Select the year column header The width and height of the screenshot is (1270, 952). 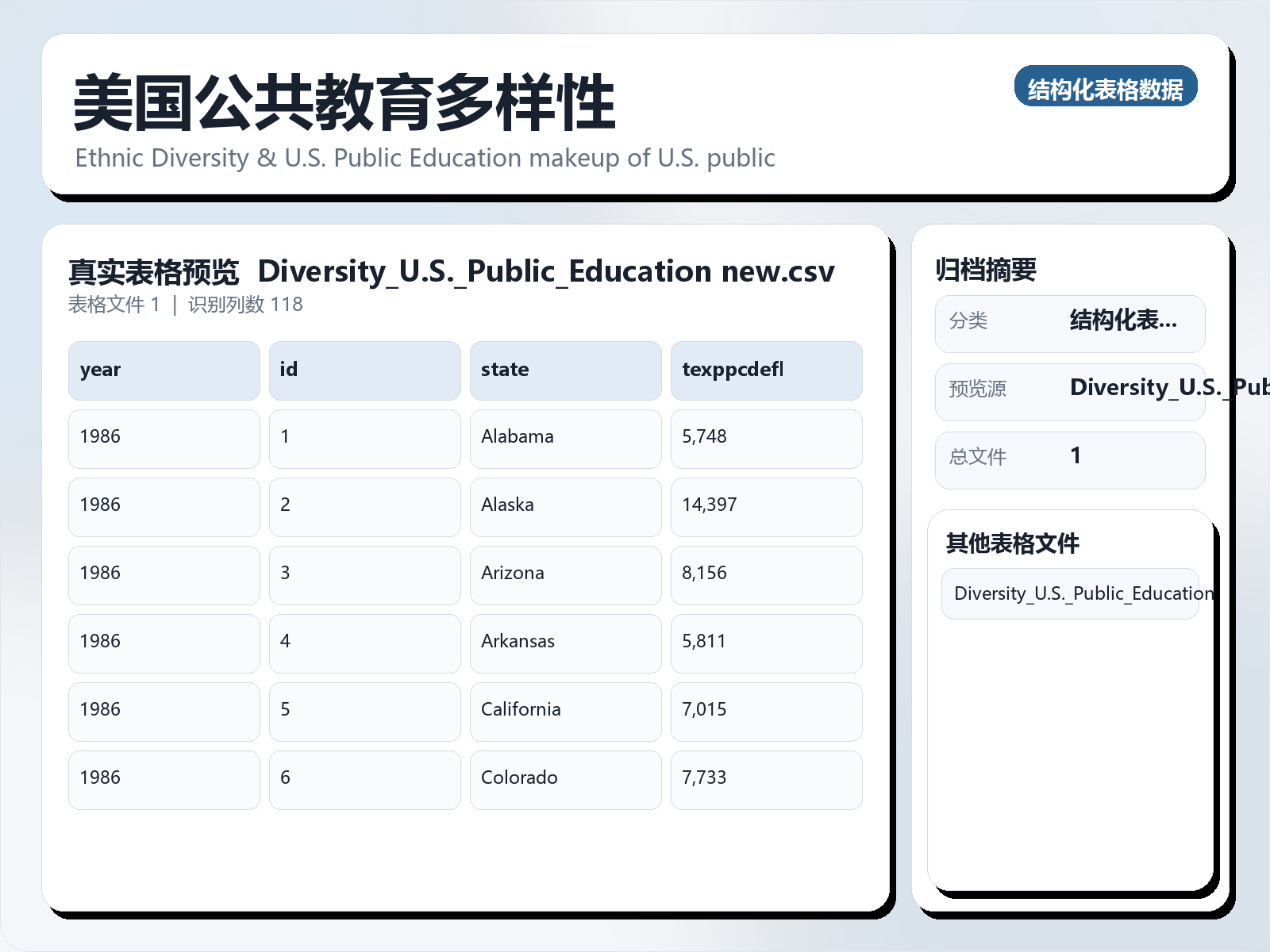tap(164, 370)
